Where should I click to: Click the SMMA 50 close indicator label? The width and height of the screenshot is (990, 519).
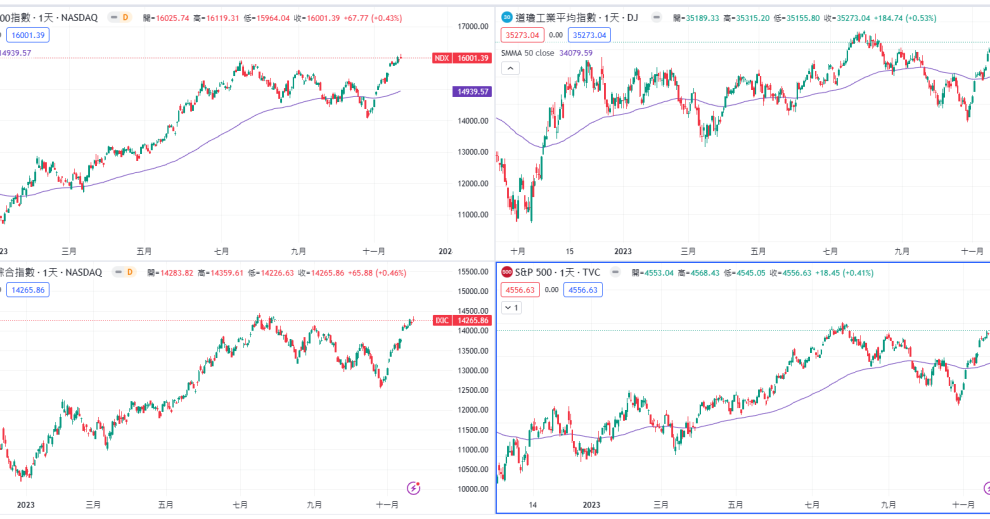pos(527,53)
